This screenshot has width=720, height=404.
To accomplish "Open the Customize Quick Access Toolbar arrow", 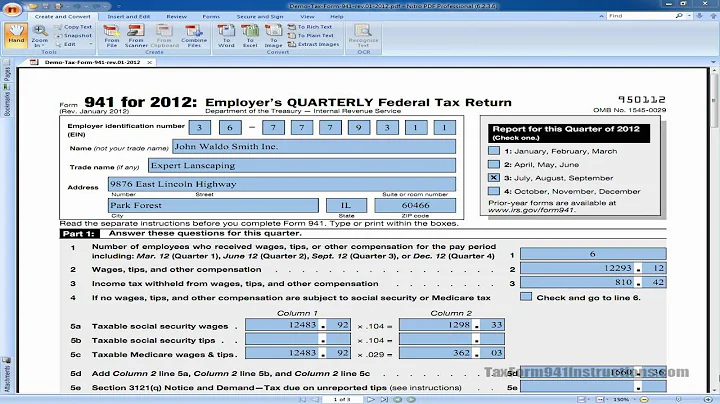I will 118,6.
